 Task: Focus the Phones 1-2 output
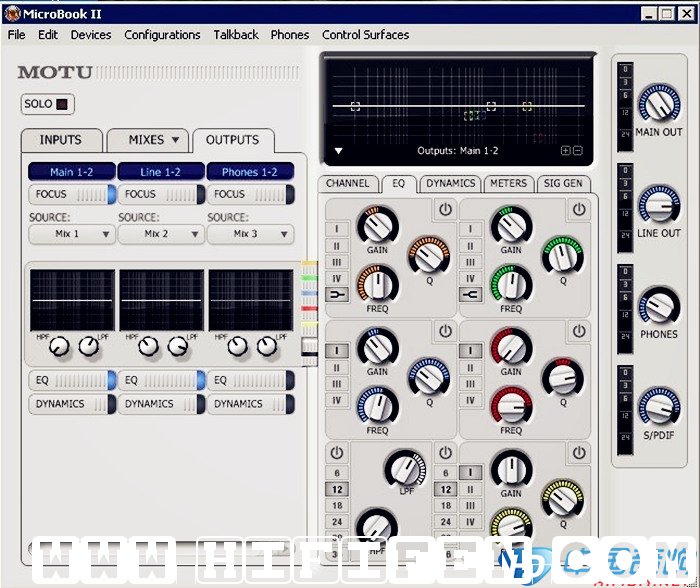(x=250, y=194)
